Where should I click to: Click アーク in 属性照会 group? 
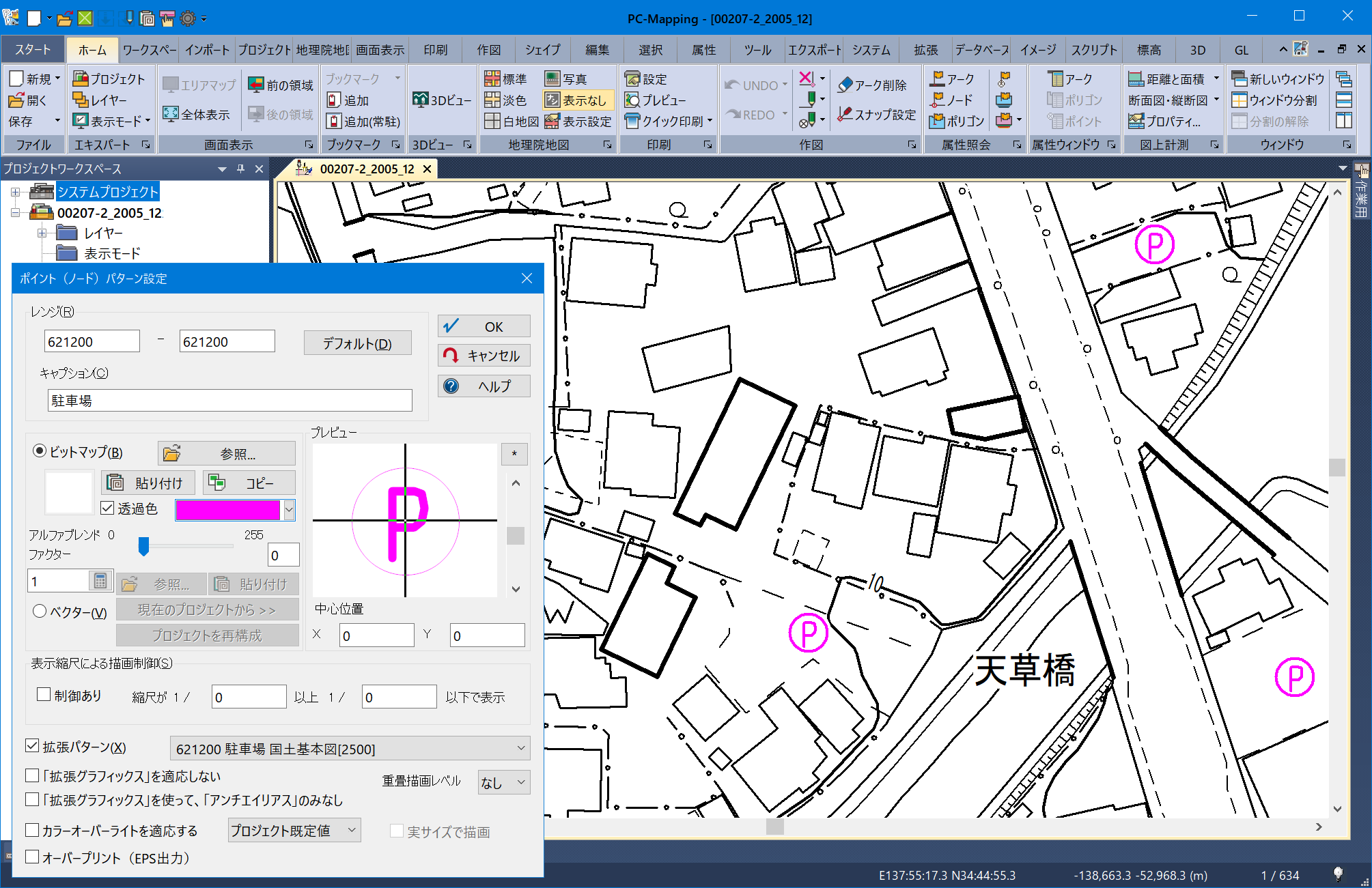952,78
